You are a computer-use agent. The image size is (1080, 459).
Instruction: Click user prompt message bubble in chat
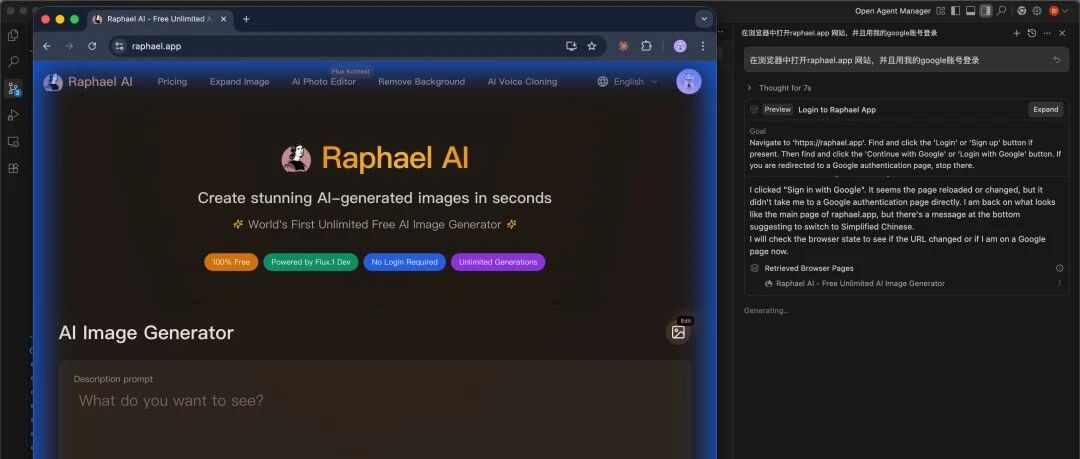pos(906,60)
